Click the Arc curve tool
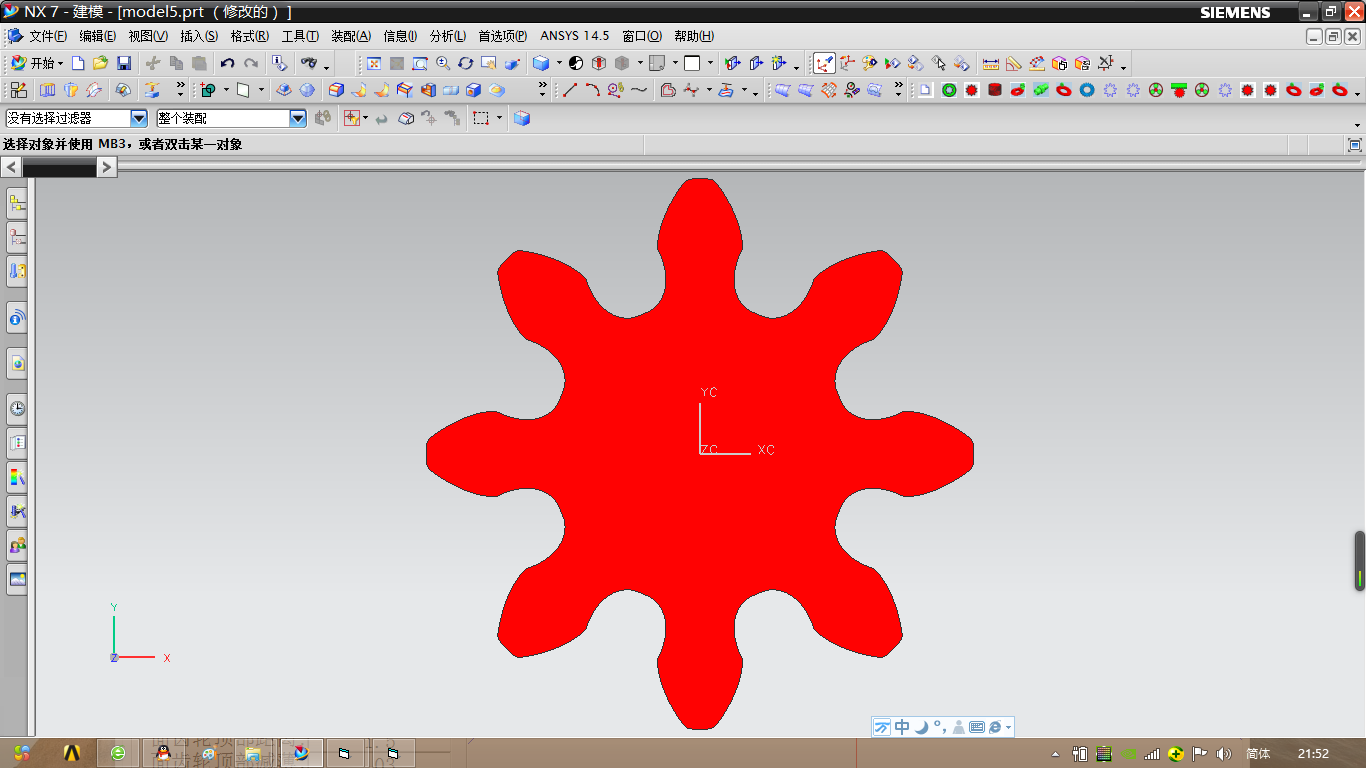 tap(592, 90)
